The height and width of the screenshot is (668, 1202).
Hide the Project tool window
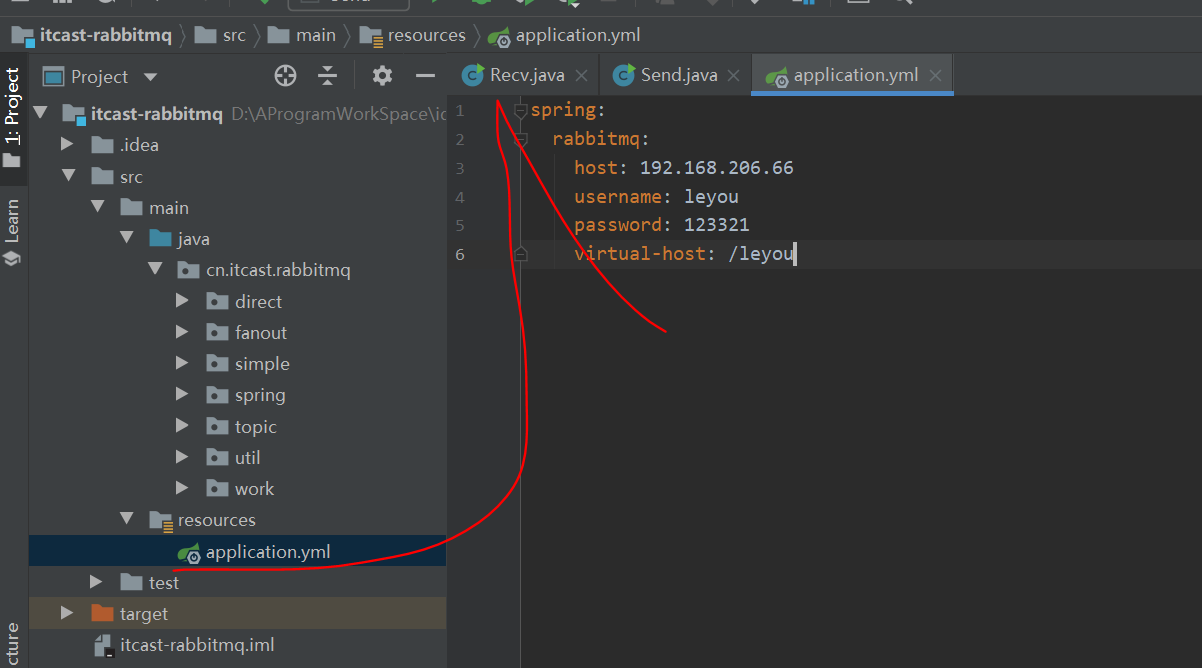coord(425,76)
